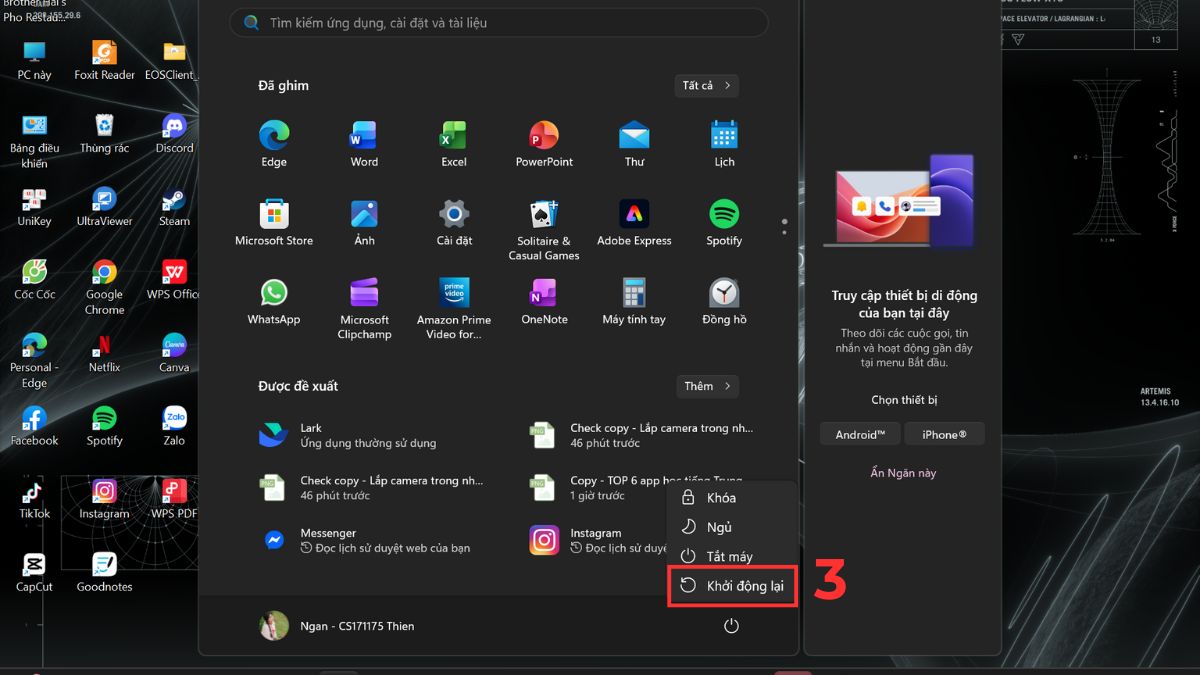Choose iPhone® in the device pane
This screenshot has height=675, width=1200.
click(x=944, y=433)
